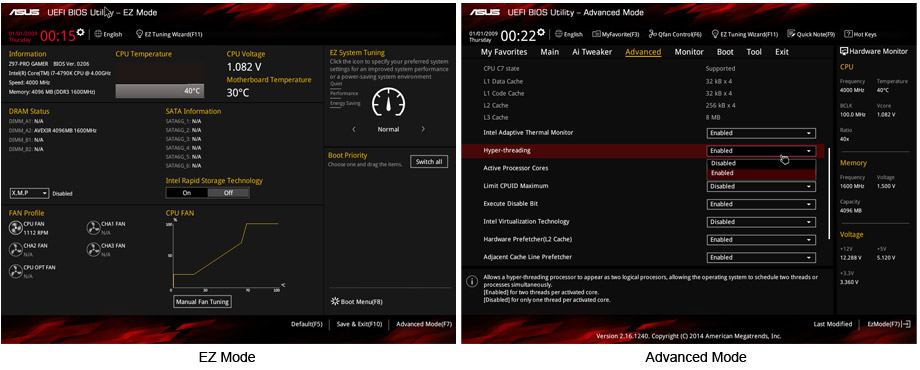Image resolution: width=920 pixels, height=370 pixels.
Task: Select the CHA3 FAN icon
Action: 93,249
